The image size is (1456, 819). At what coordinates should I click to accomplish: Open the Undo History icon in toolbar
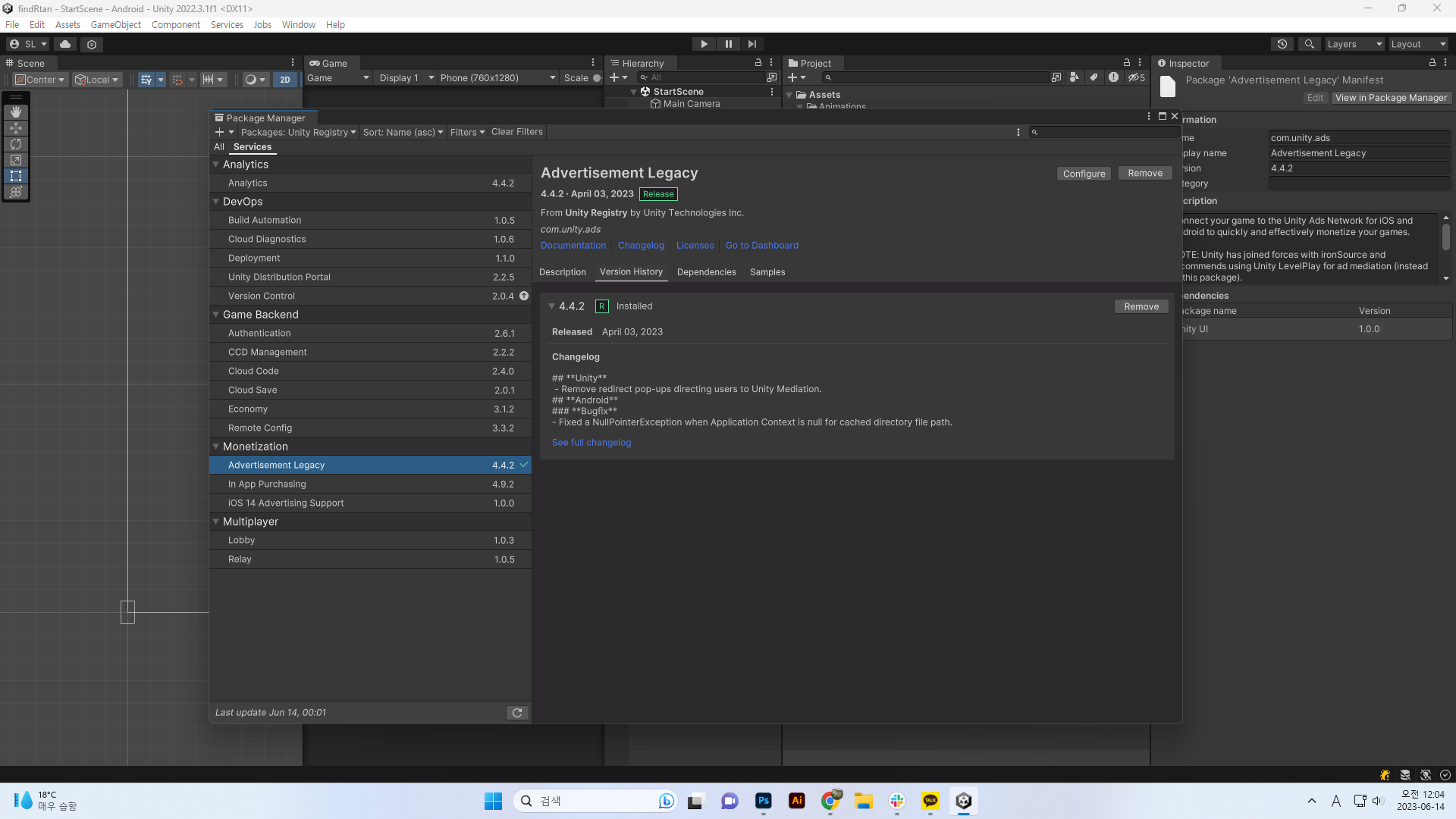[1282, 44]
